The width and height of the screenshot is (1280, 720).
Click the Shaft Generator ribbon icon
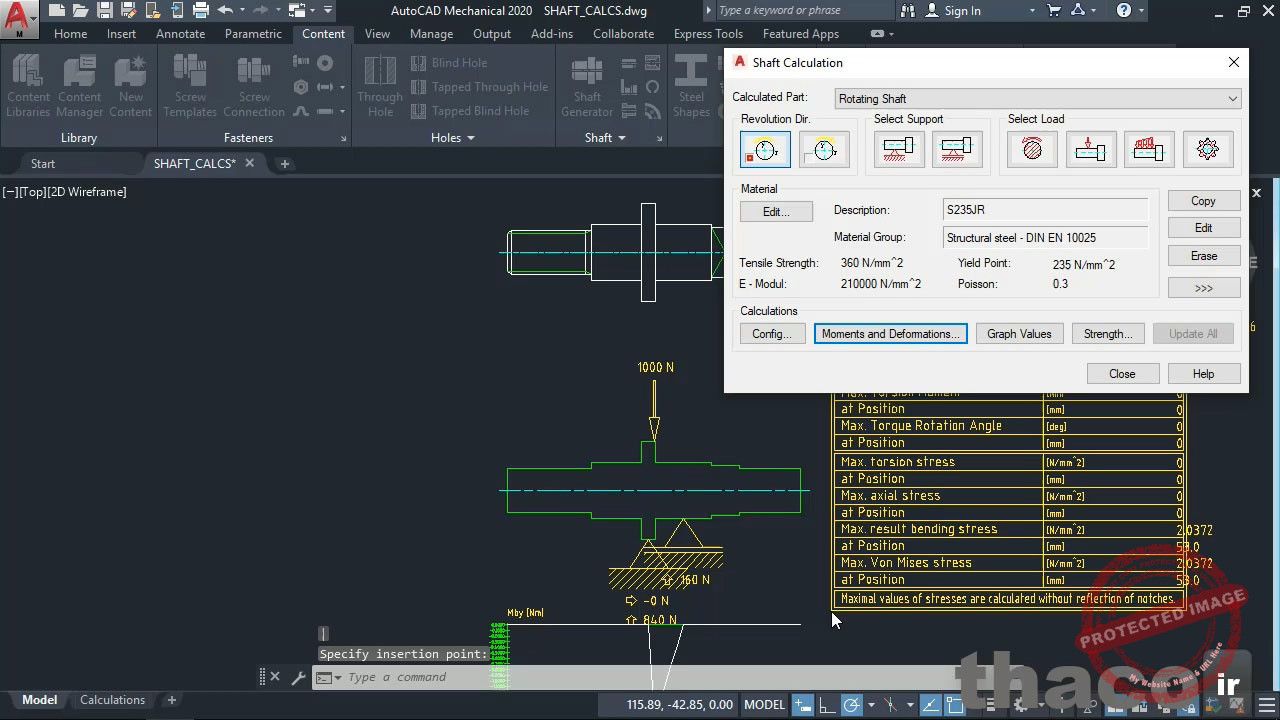click(587, 86)
